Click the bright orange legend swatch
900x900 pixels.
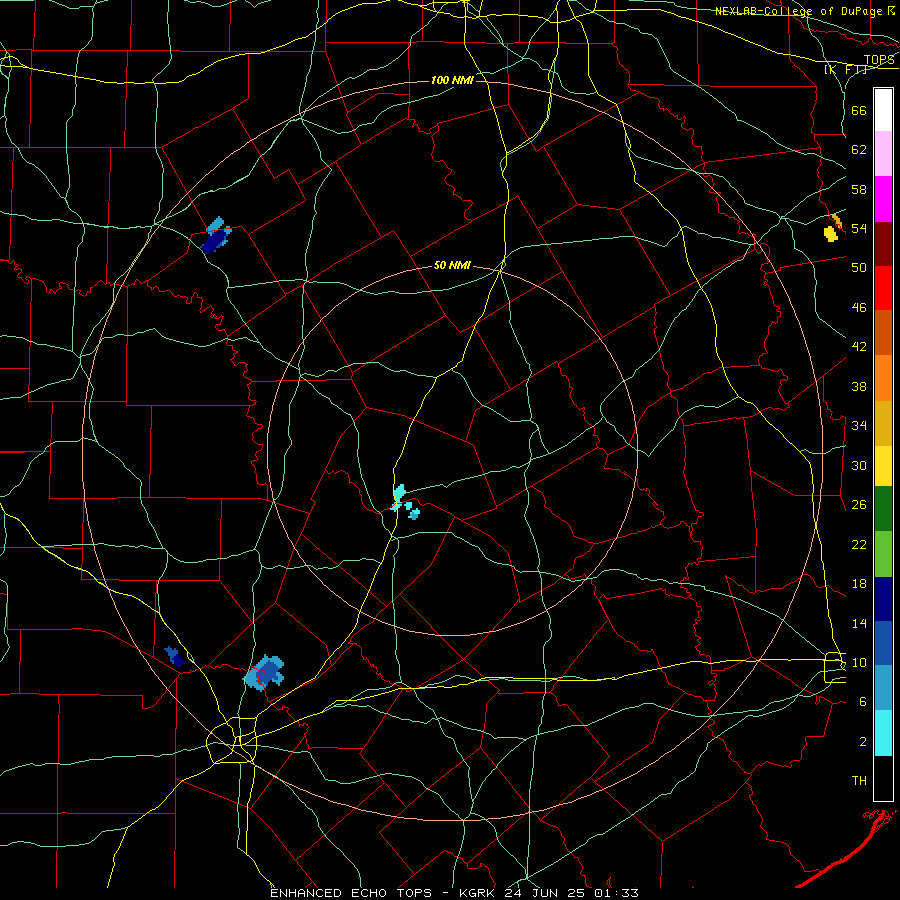pos(883,378)
